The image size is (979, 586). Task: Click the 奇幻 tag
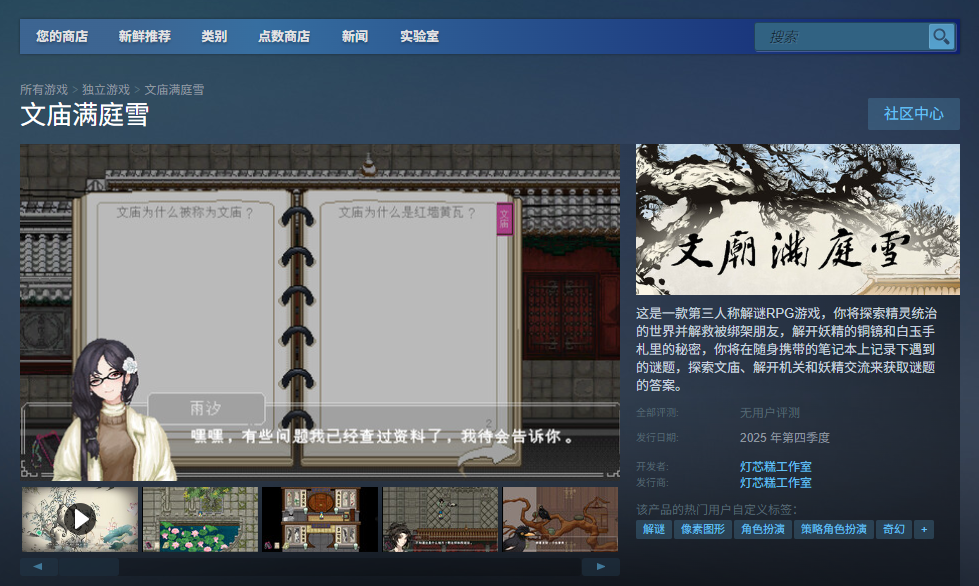893,529
